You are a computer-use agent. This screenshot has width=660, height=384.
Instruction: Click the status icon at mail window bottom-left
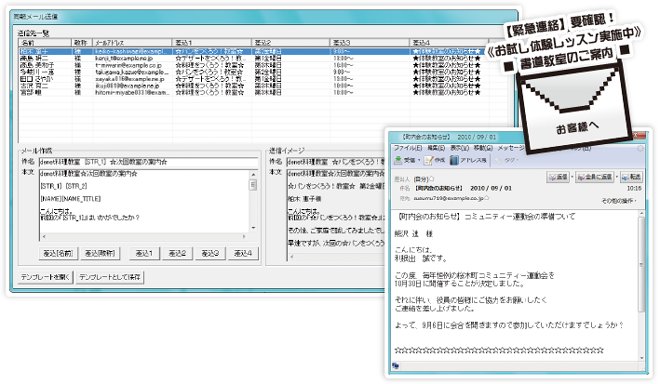pos(396,366)
